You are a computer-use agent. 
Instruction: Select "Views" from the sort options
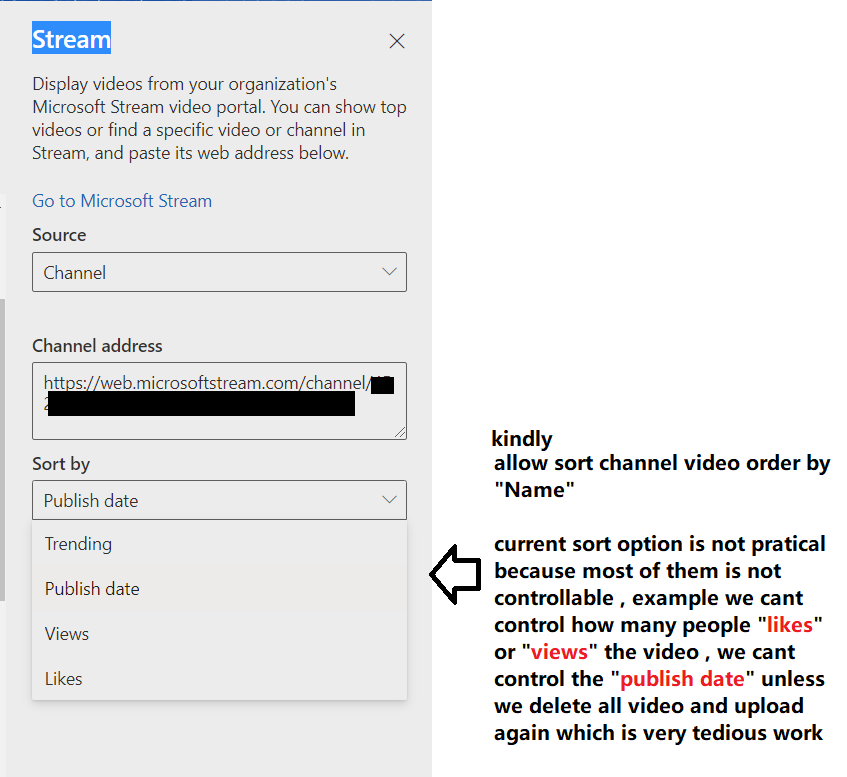coord(66,633)
